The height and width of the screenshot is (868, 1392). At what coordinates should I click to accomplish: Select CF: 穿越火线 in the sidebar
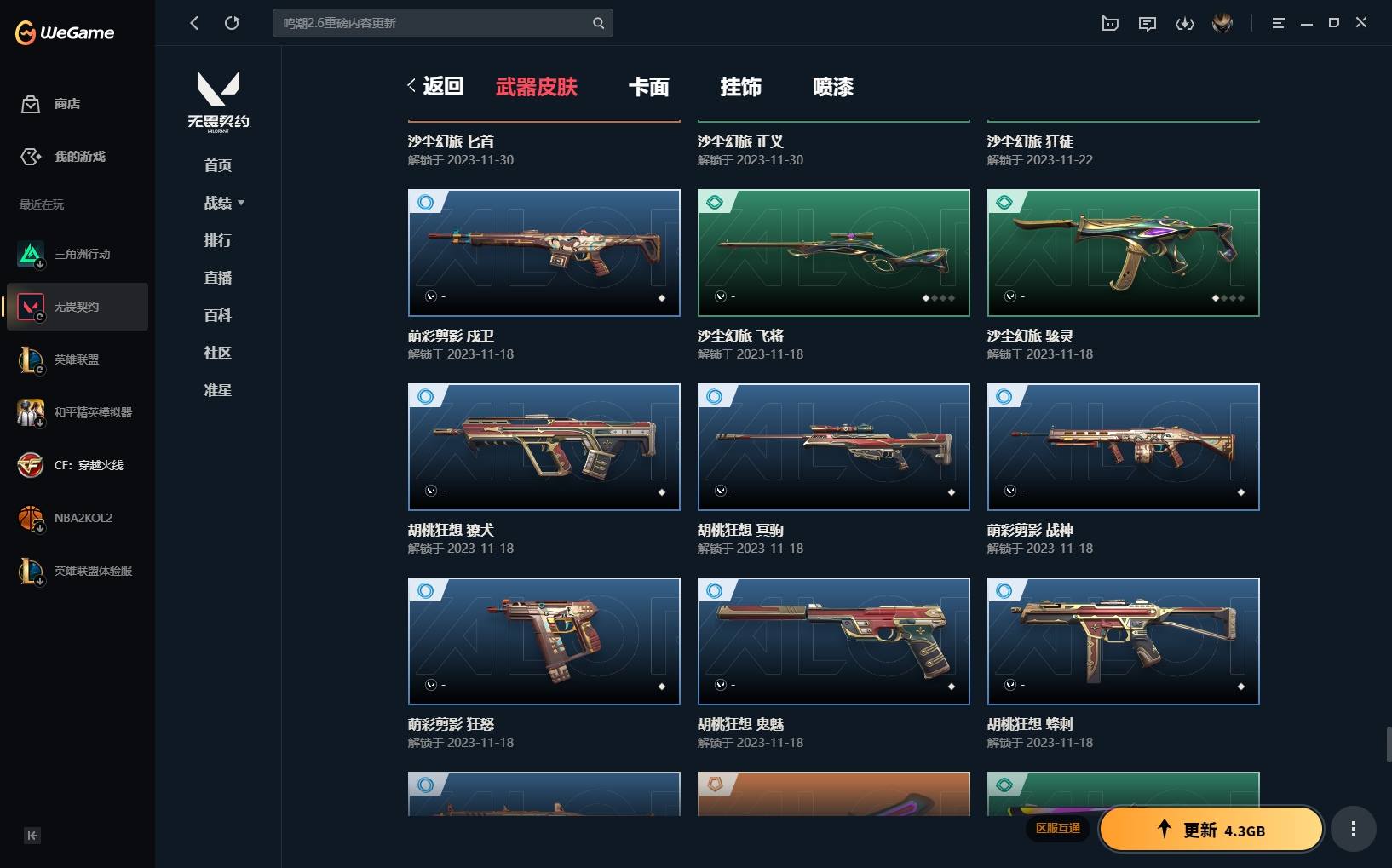coord(78,465)
